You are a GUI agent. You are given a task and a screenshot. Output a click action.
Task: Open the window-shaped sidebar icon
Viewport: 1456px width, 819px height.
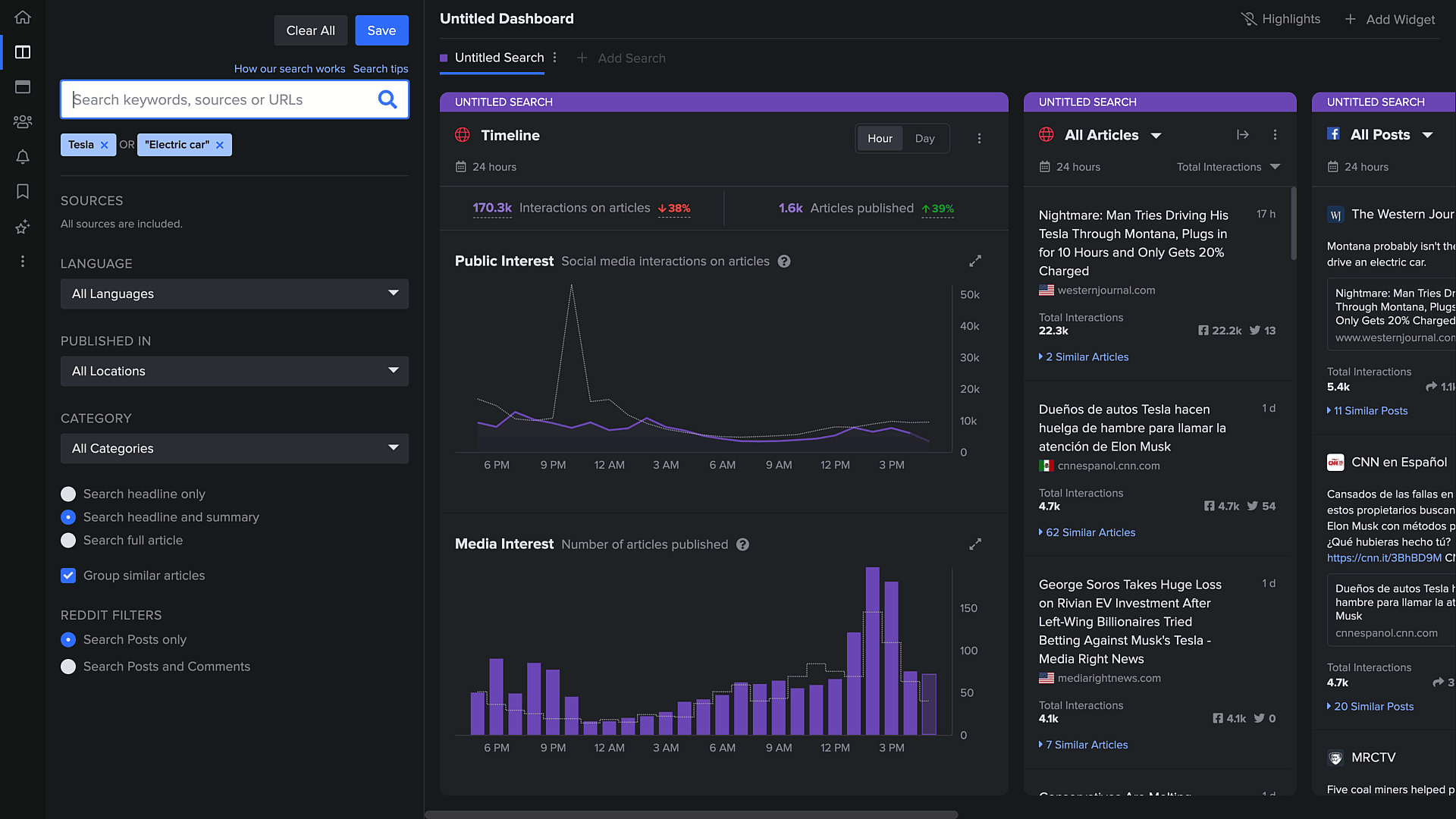(23, 87)
